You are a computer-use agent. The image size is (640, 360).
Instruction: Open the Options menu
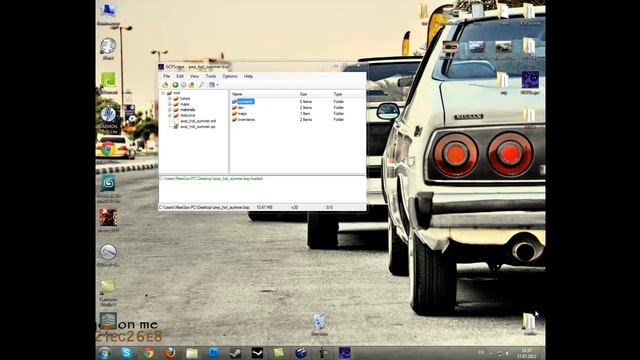pyautogui.click(x=230, y=76)
